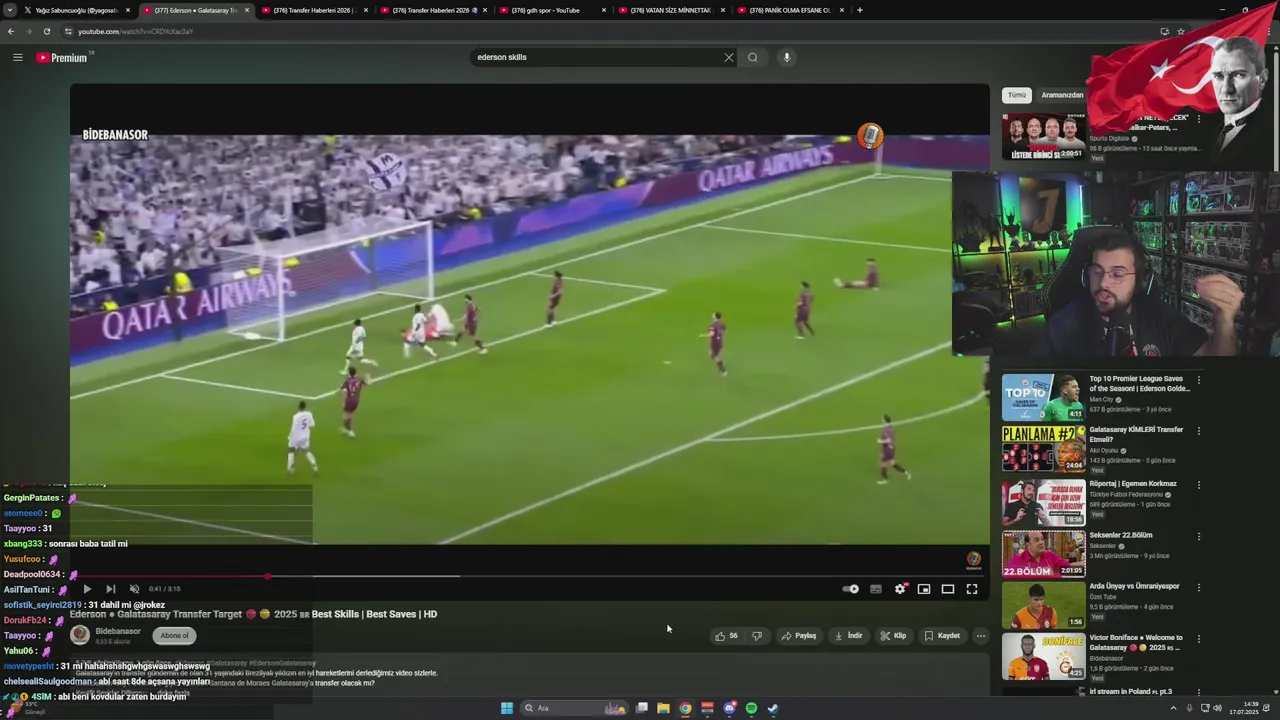This screenshot has height=720, width=1280.
Task: Click the channel logo watermark in video corner
Action: [973, 560]
